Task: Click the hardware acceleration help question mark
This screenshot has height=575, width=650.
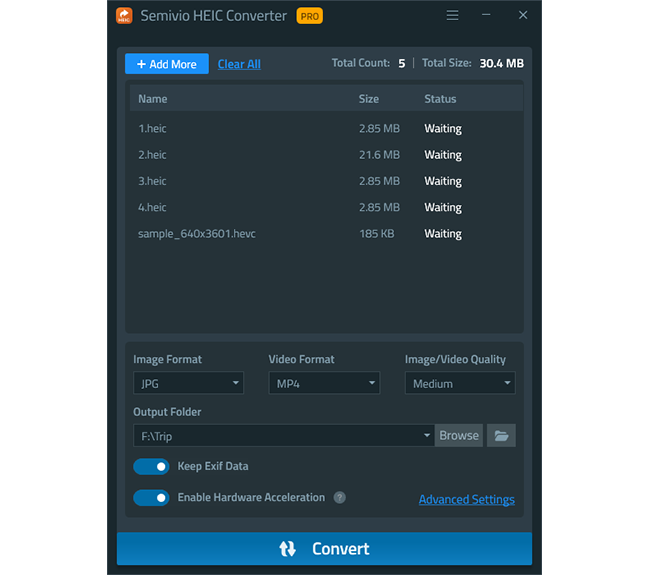Action: 340,497
